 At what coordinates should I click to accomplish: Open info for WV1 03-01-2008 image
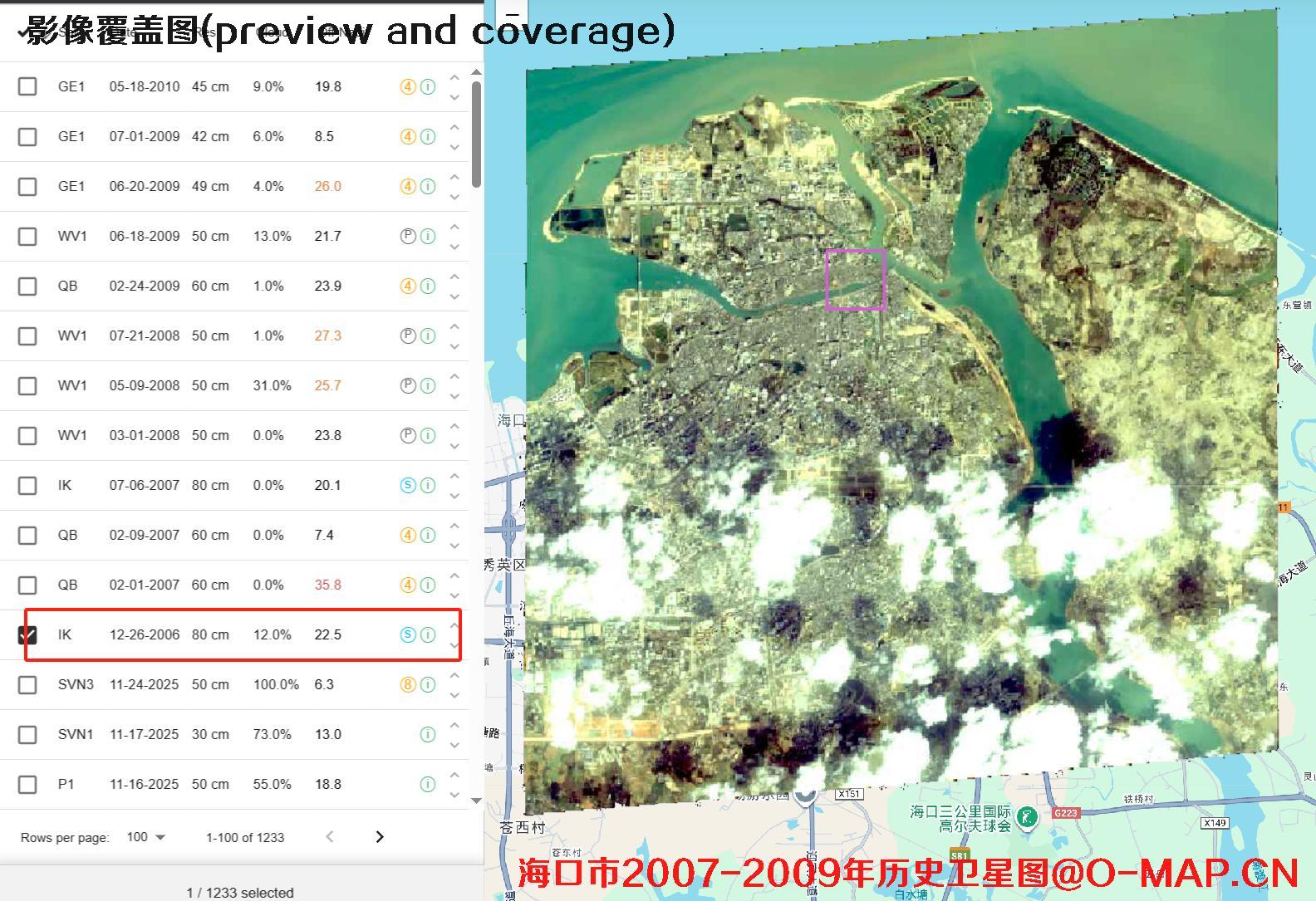pos(428,435)
